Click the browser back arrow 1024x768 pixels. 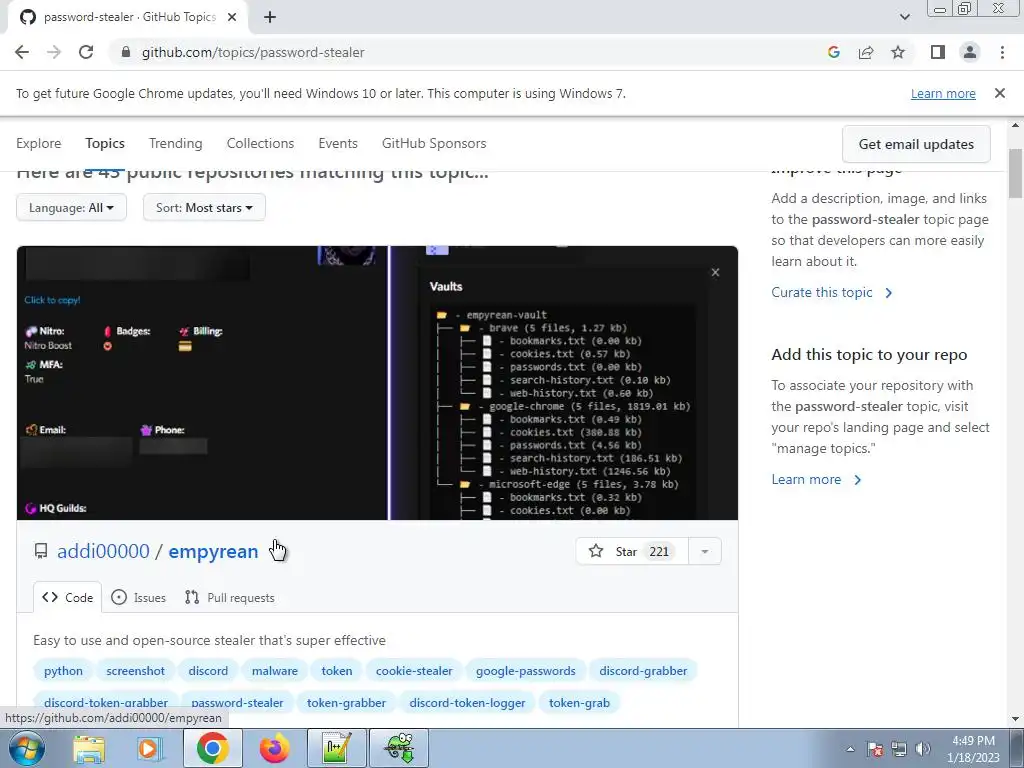coord(22,52)
